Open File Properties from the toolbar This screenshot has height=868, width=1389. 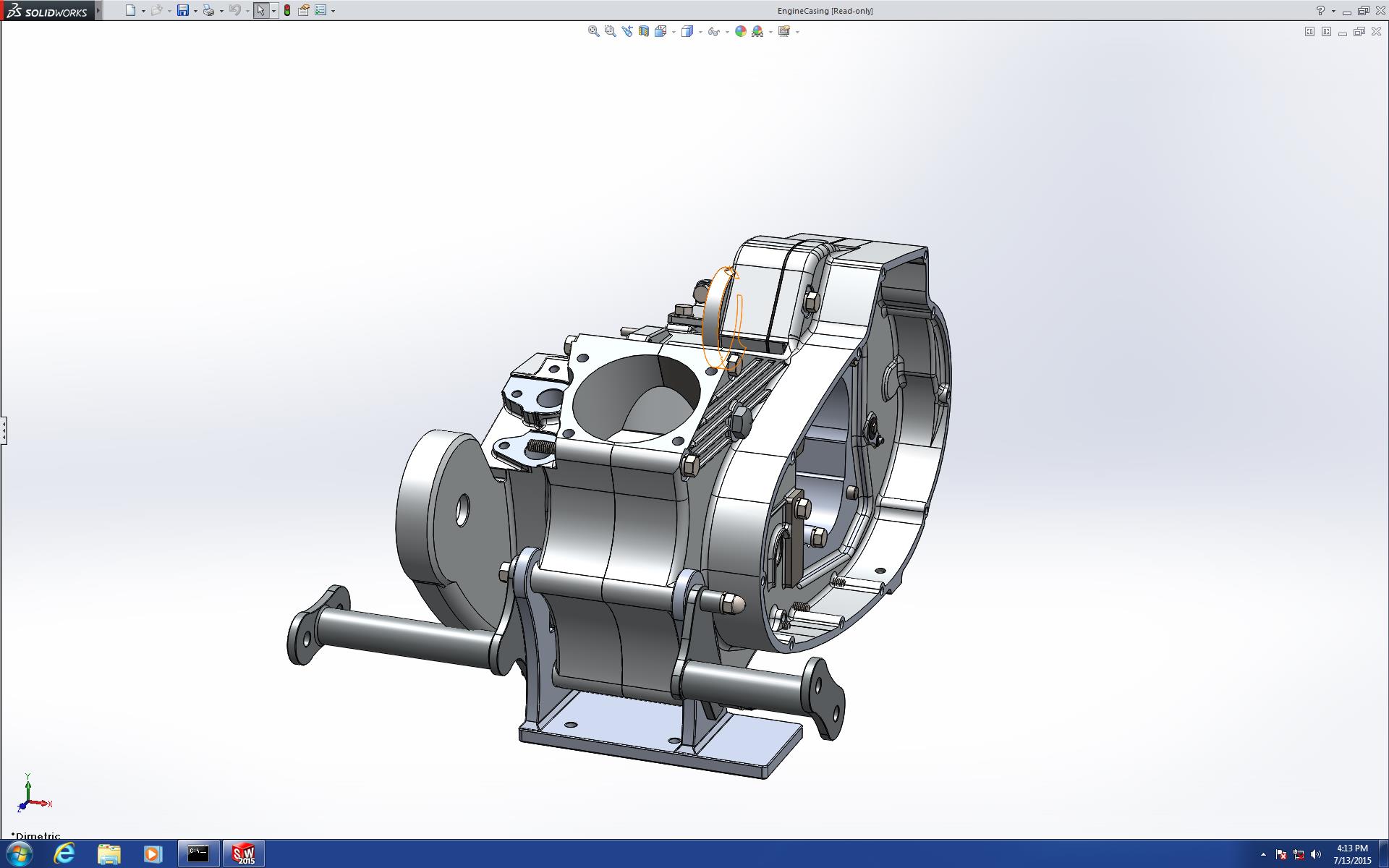[x=304, y=10]
